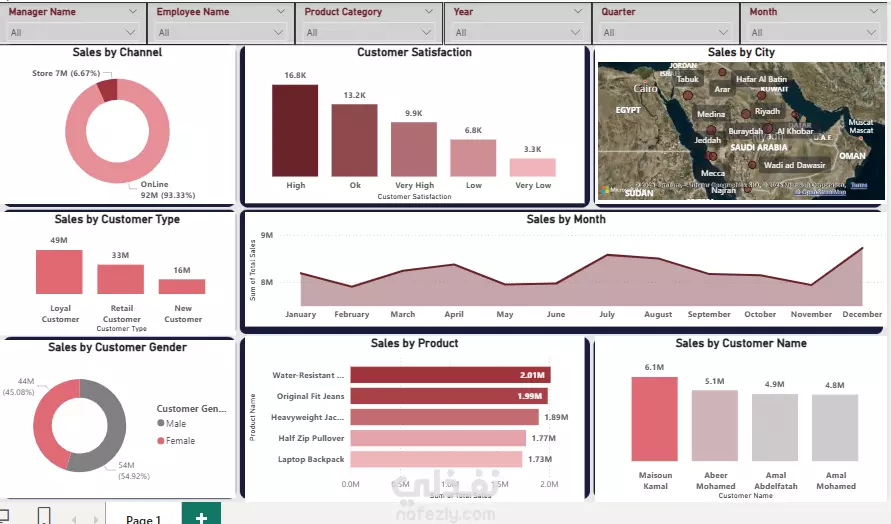891x524 pixels.
Task: Open the Page 1 tab
Action: pos(144,516)
